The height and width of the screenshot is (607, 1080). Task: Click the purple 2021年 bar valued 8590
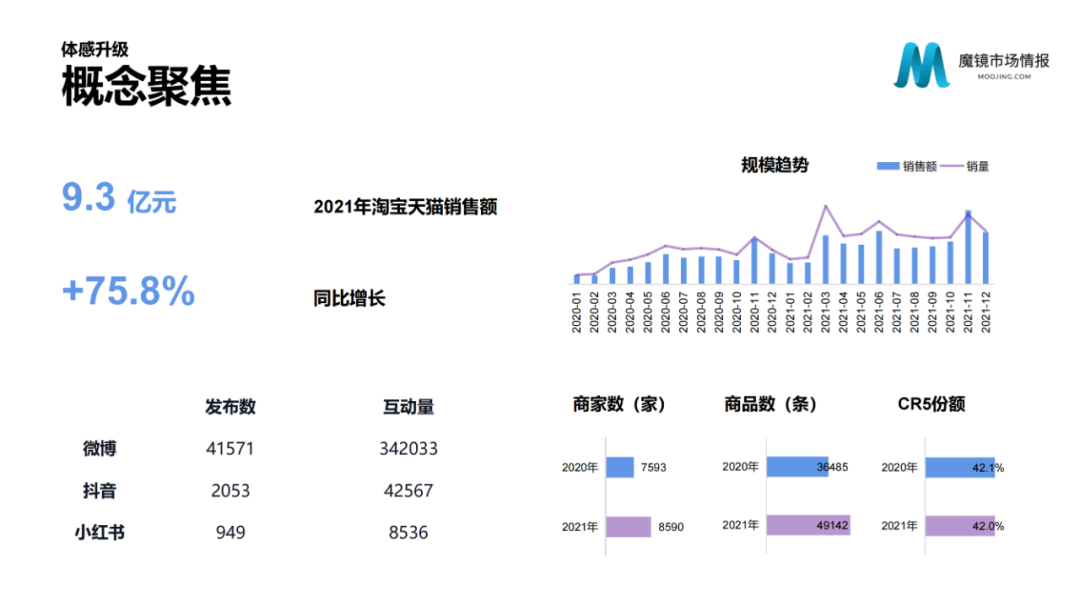628,526
